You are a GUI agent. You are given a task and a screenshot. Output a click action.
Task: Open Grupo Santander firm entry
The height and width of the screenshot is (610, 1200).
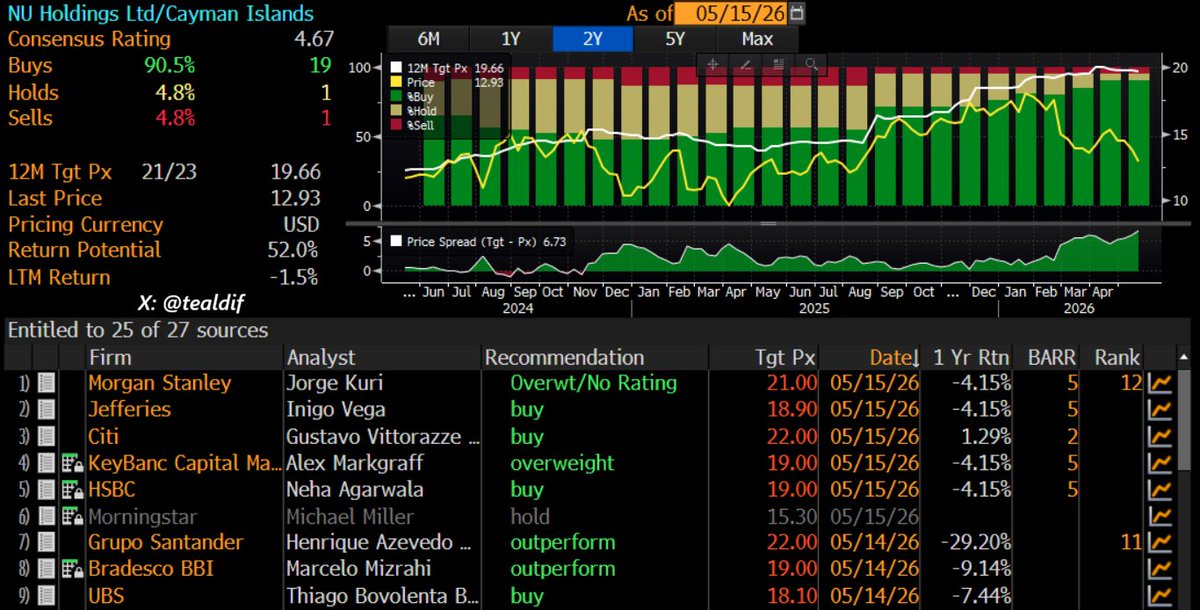[x=165, y=543]
